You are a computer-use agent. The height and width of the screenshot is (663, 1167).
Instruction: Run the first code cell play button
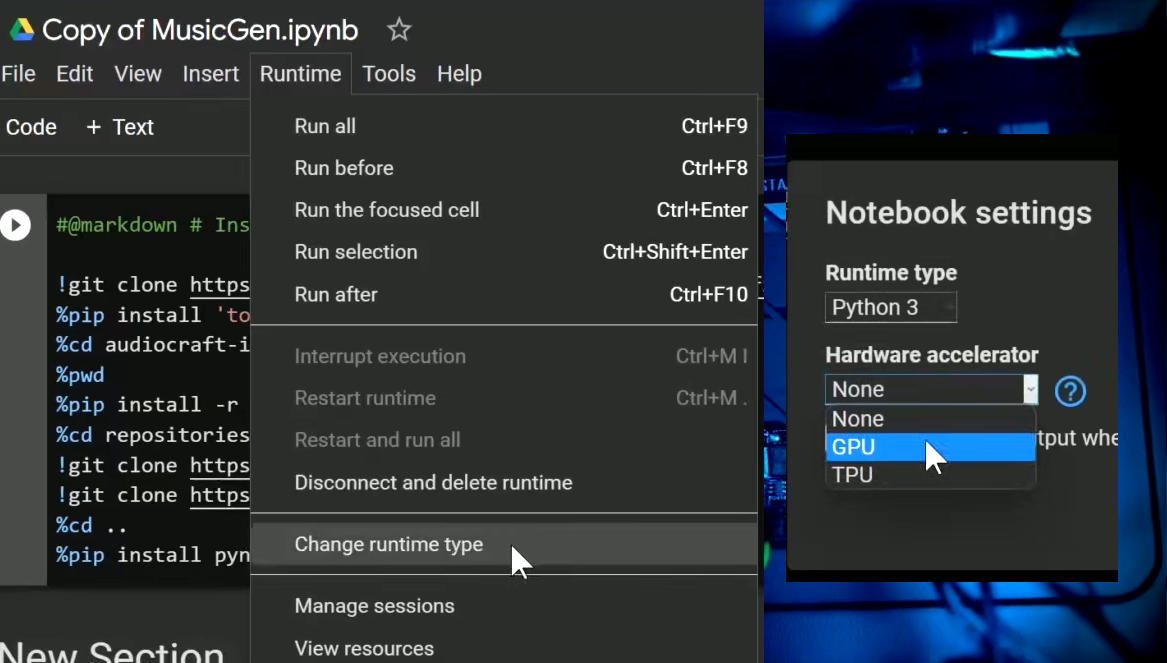tap(16, 225)
